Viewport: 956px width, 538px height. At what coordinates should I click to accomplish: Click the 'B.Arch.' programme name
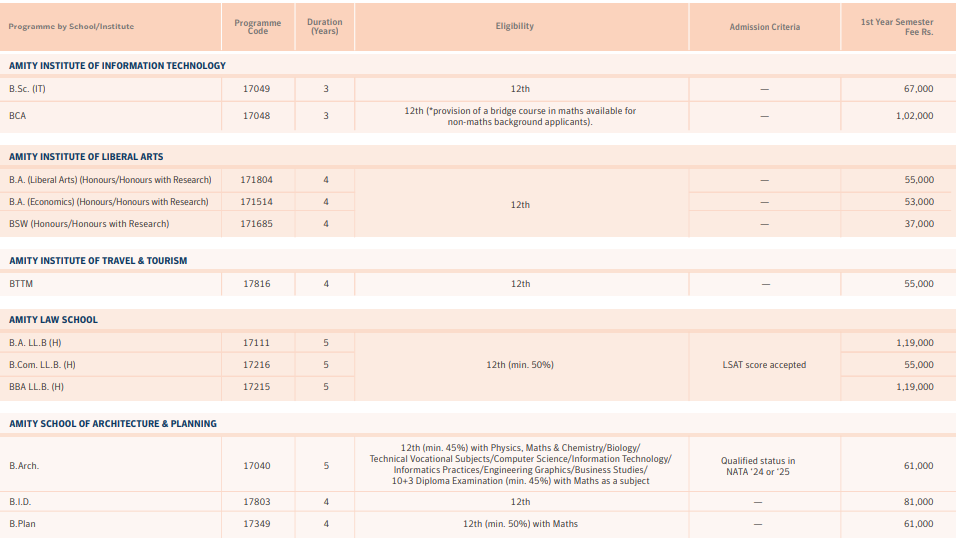point(24,466)
